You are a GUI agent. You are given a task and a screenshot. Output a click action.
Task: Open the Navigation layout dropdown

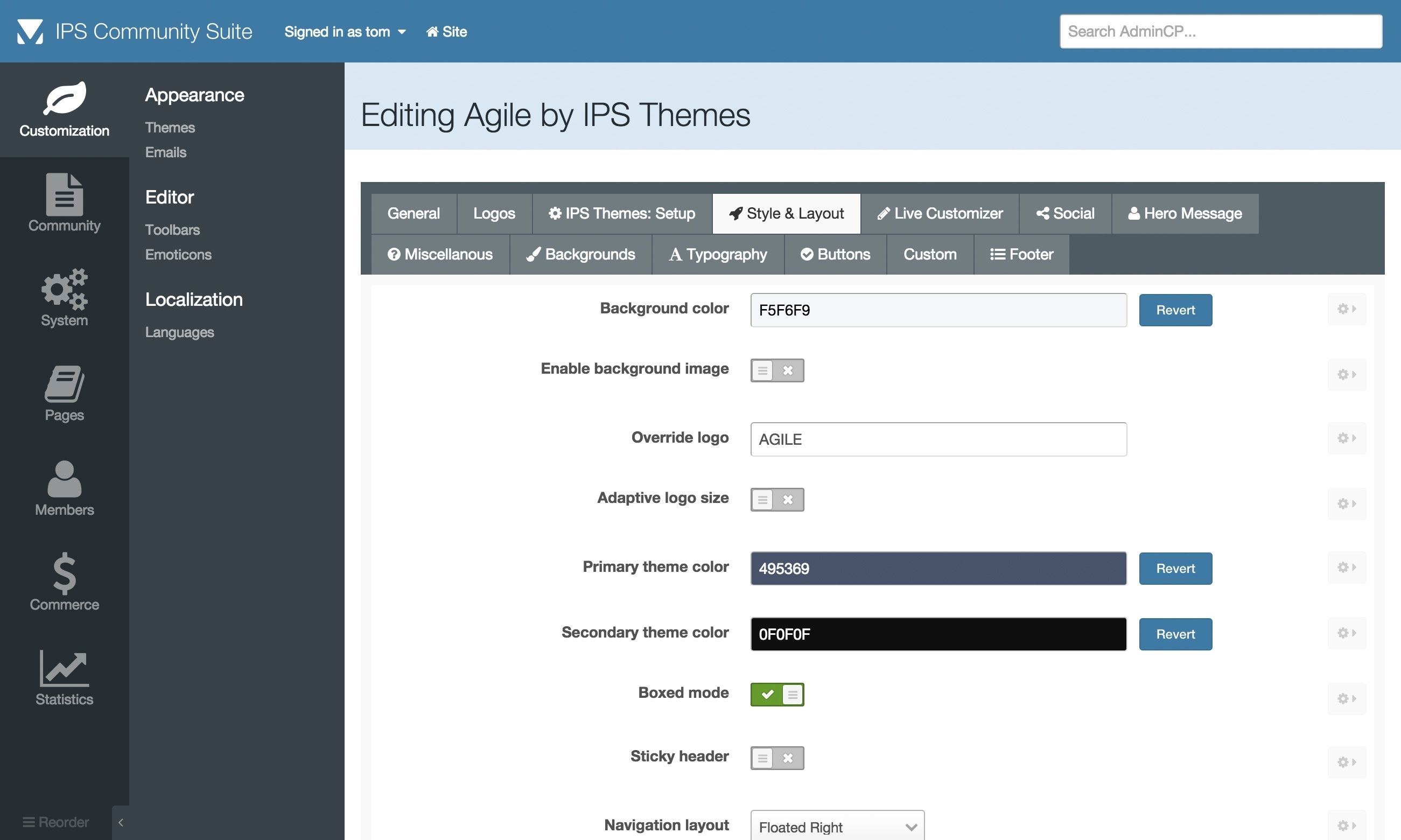[x=837, y=827]
